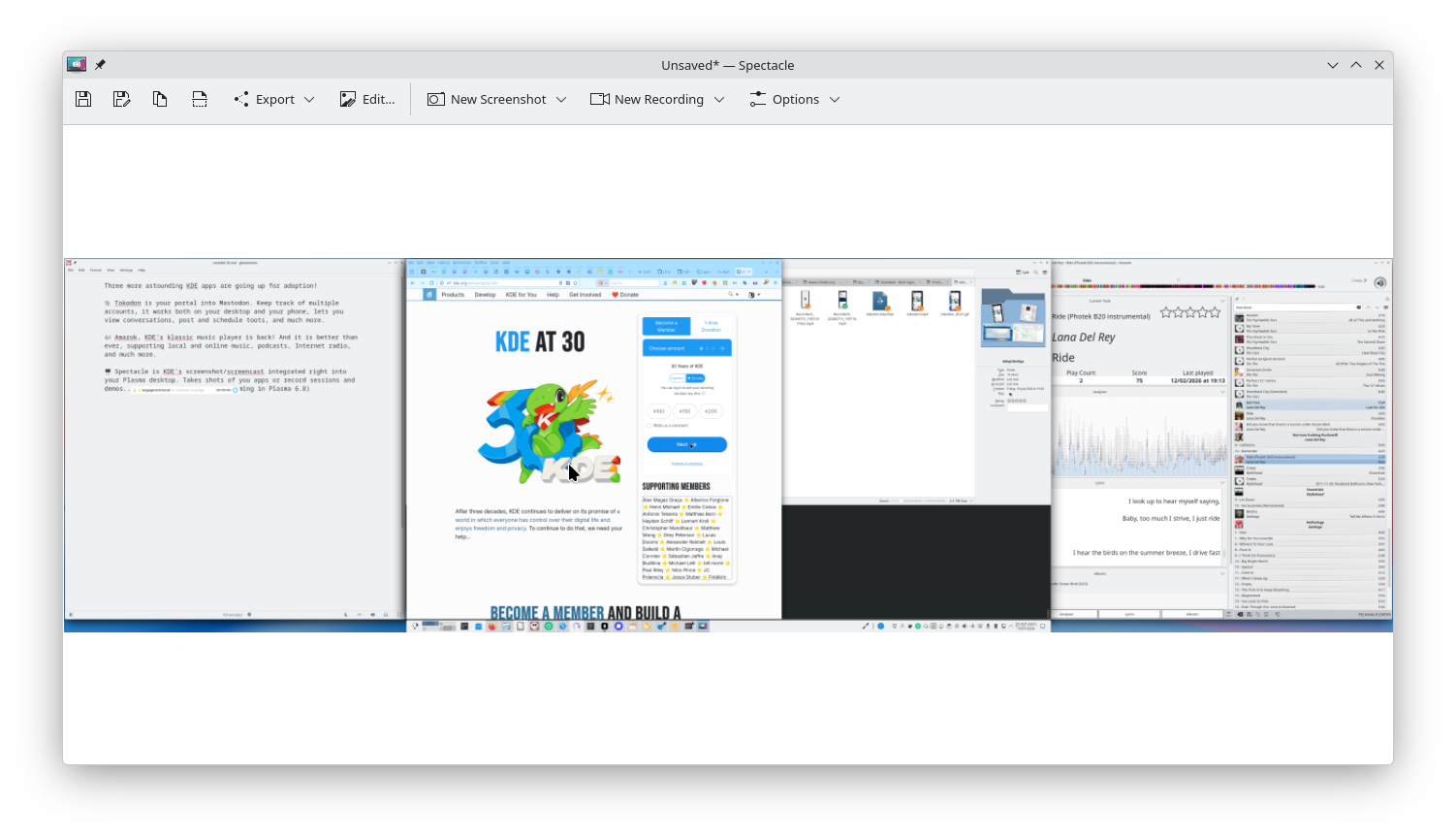Copy the screenshot to the clipboard
Image resolution: width=1456 pixels, height=839 pixels.
point(161,99)
